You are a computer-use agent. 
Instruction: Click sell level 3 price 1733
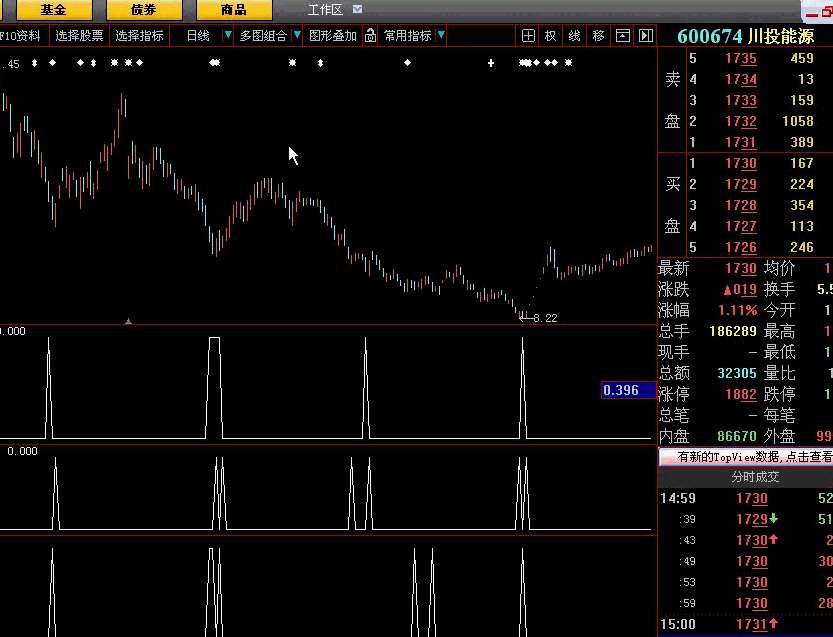(741, 100)
